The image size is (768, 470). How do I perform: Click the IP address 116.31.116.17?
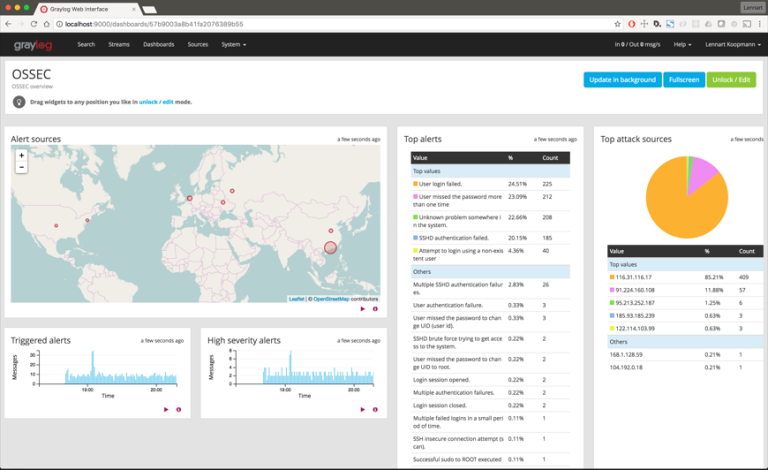click(x=633, y=278)
